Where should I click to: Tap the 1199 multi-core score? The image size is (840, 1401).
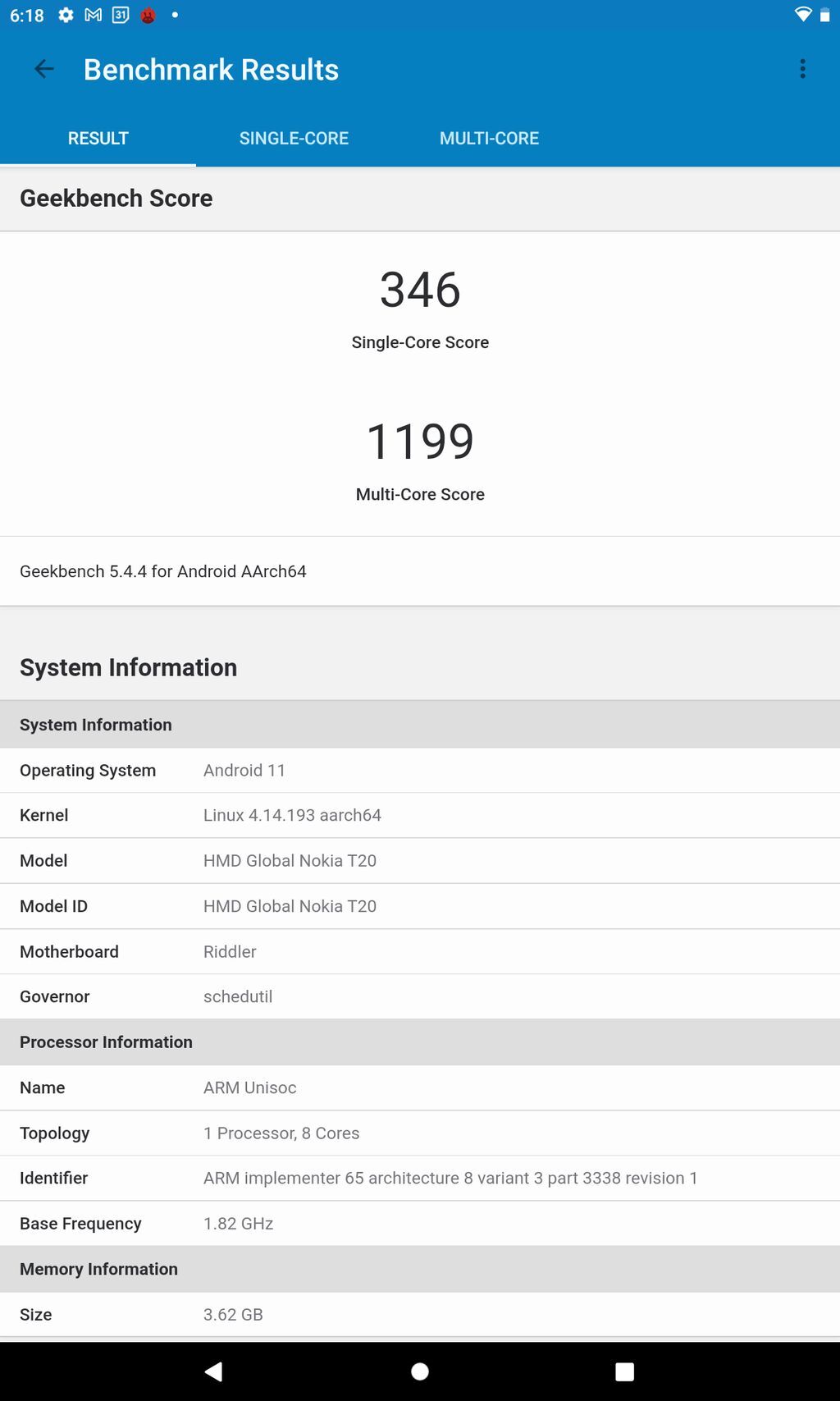(420, 442)
